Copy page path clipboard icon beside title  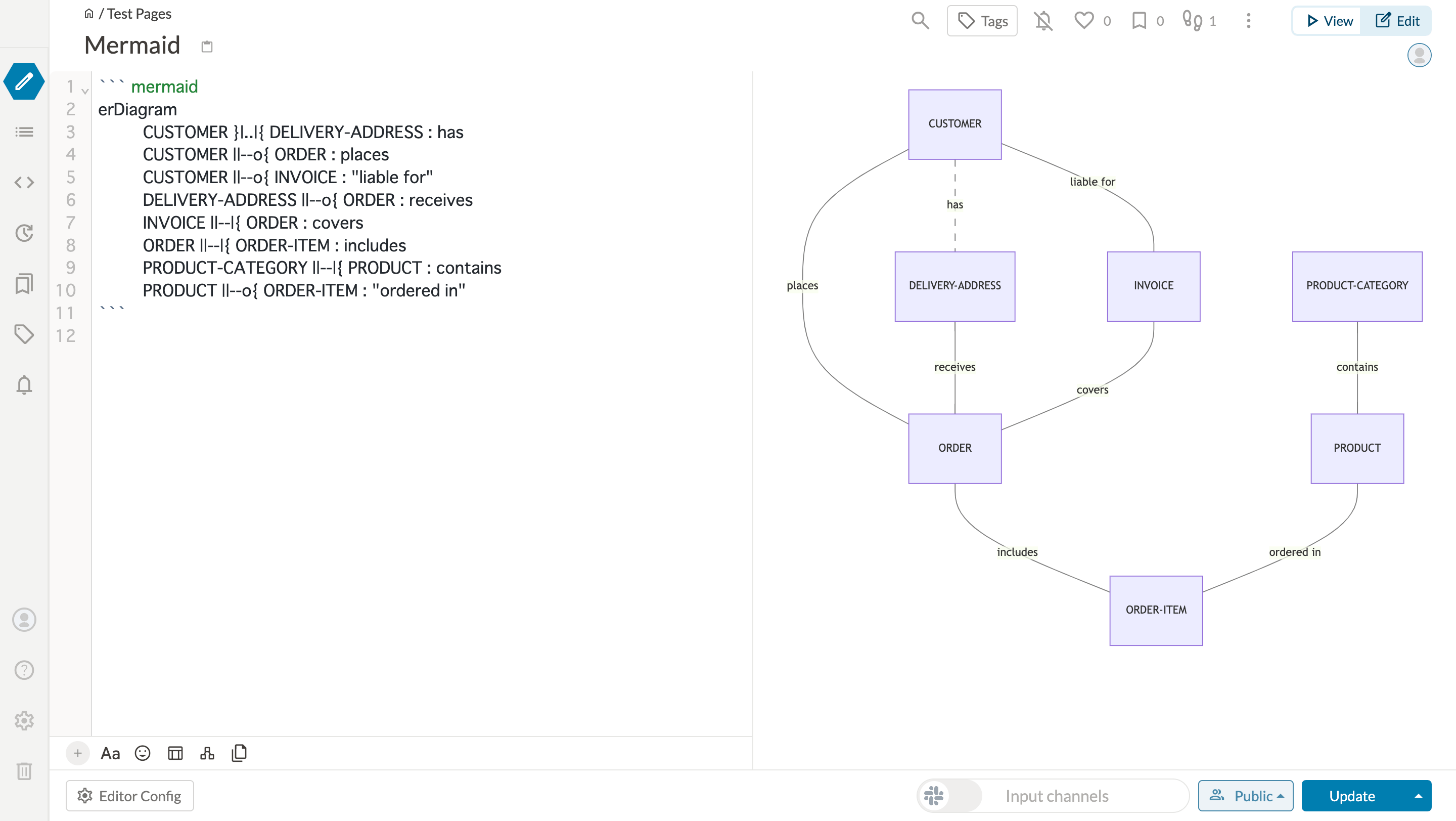click(x=207, y=47)
